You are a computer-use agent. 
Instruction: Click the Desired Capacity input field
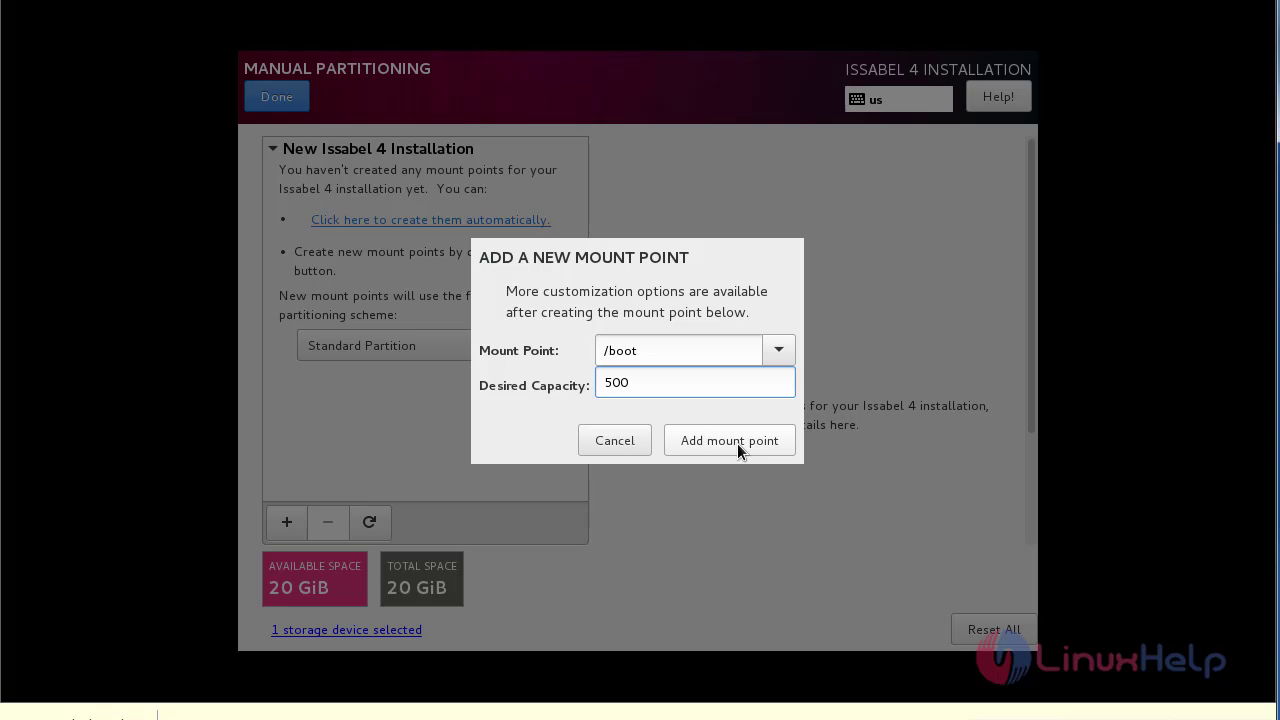695,382
